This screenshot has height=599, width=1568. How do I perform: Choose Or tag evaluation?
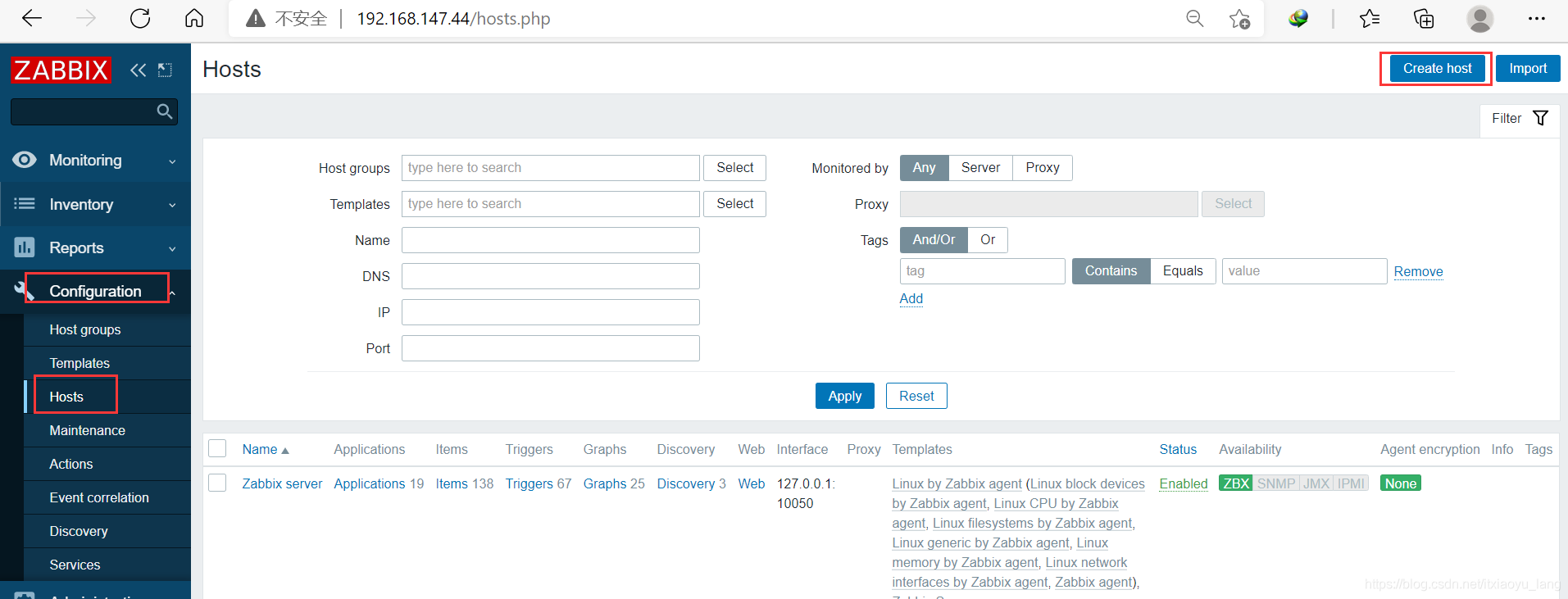click(x=988, y=239)
